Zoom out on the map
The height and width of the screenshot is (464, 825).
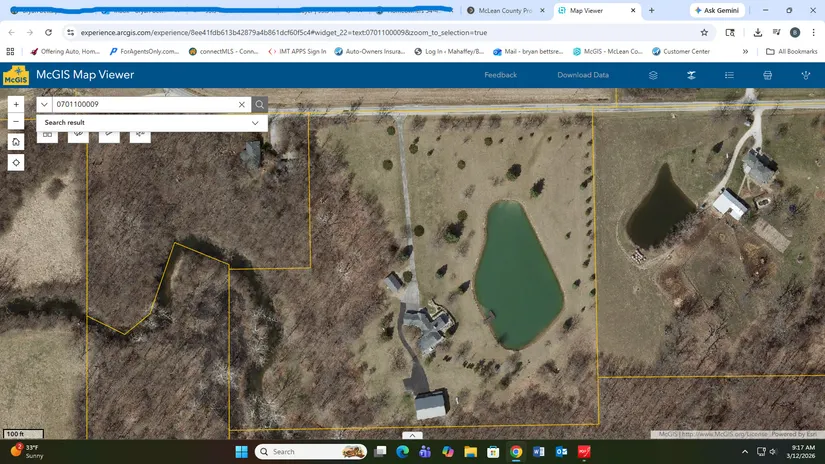16,122
